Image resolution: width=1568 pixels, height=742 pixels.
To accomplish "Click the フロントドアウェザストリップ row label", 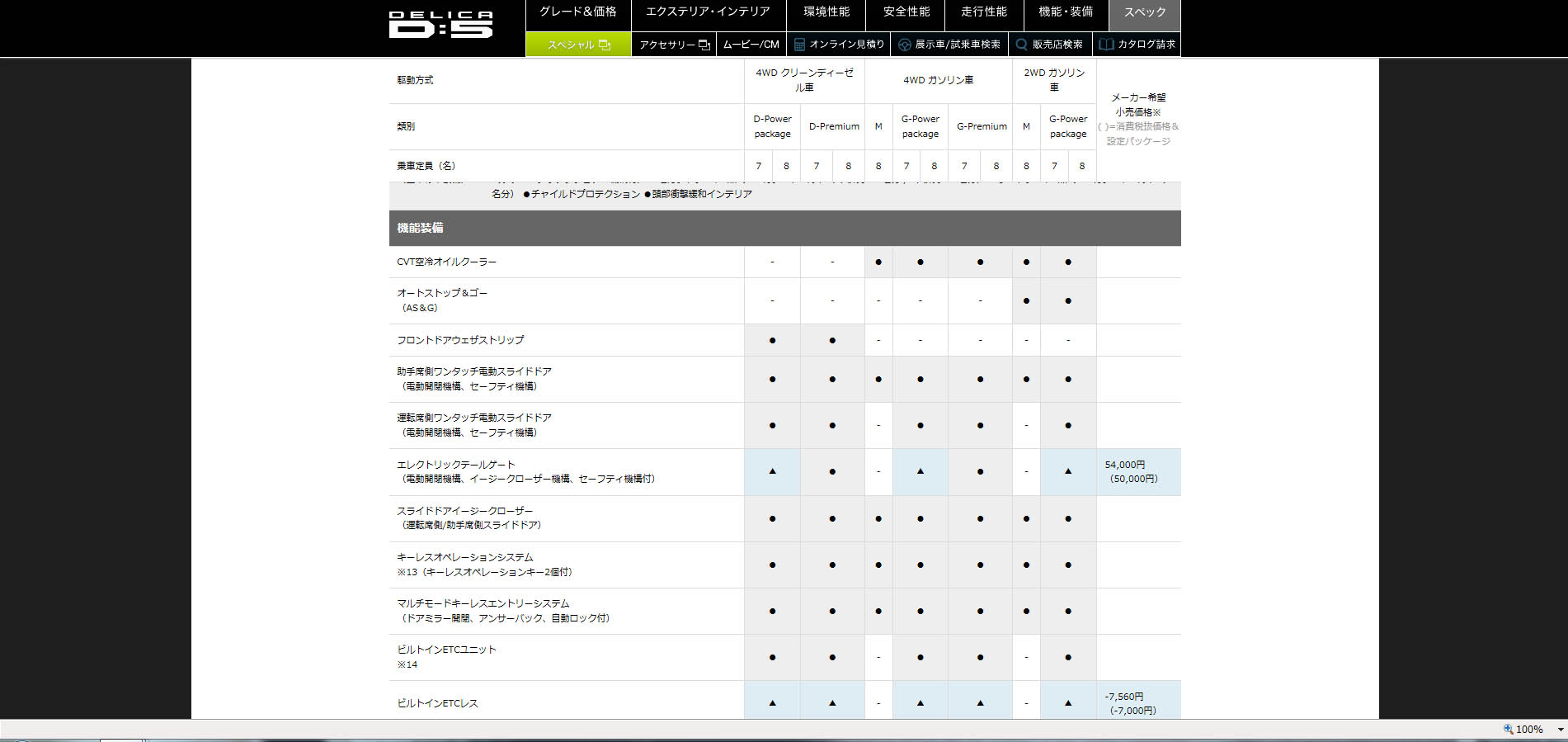I will click(460, 340).
